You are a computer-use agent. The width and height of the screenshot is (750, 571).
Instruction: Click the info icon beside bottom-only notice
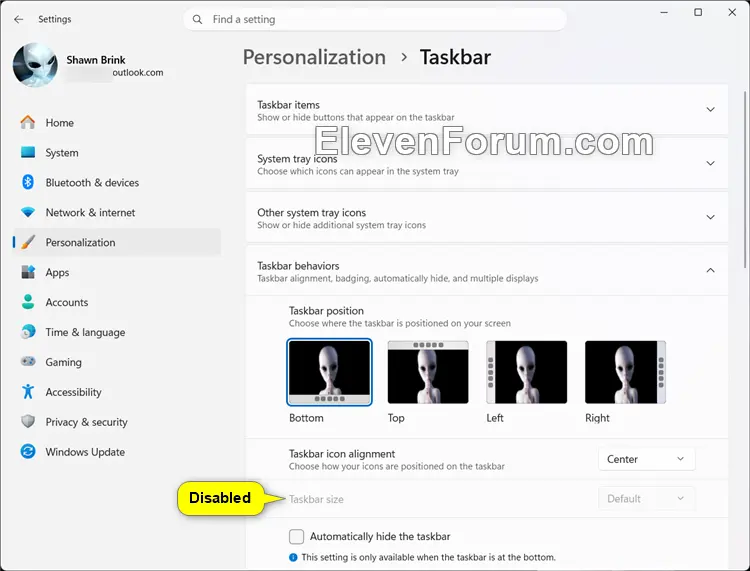coord(293,557)
